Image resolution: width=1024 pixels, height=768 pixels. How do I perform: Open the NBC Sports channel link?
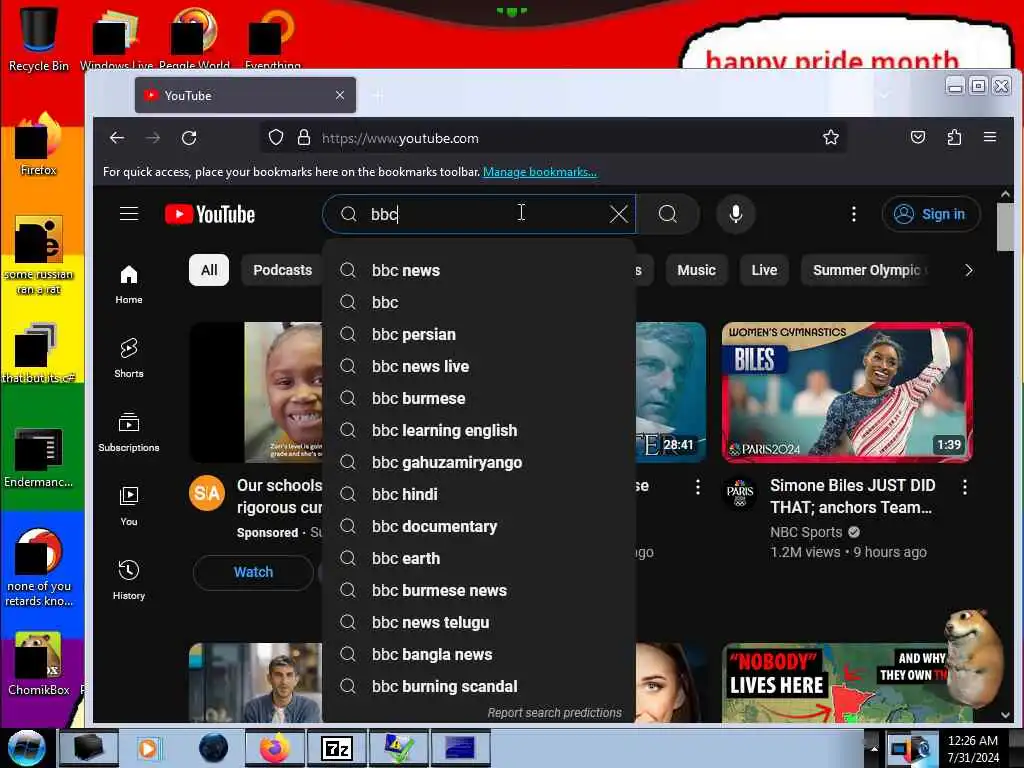[806, 532]
